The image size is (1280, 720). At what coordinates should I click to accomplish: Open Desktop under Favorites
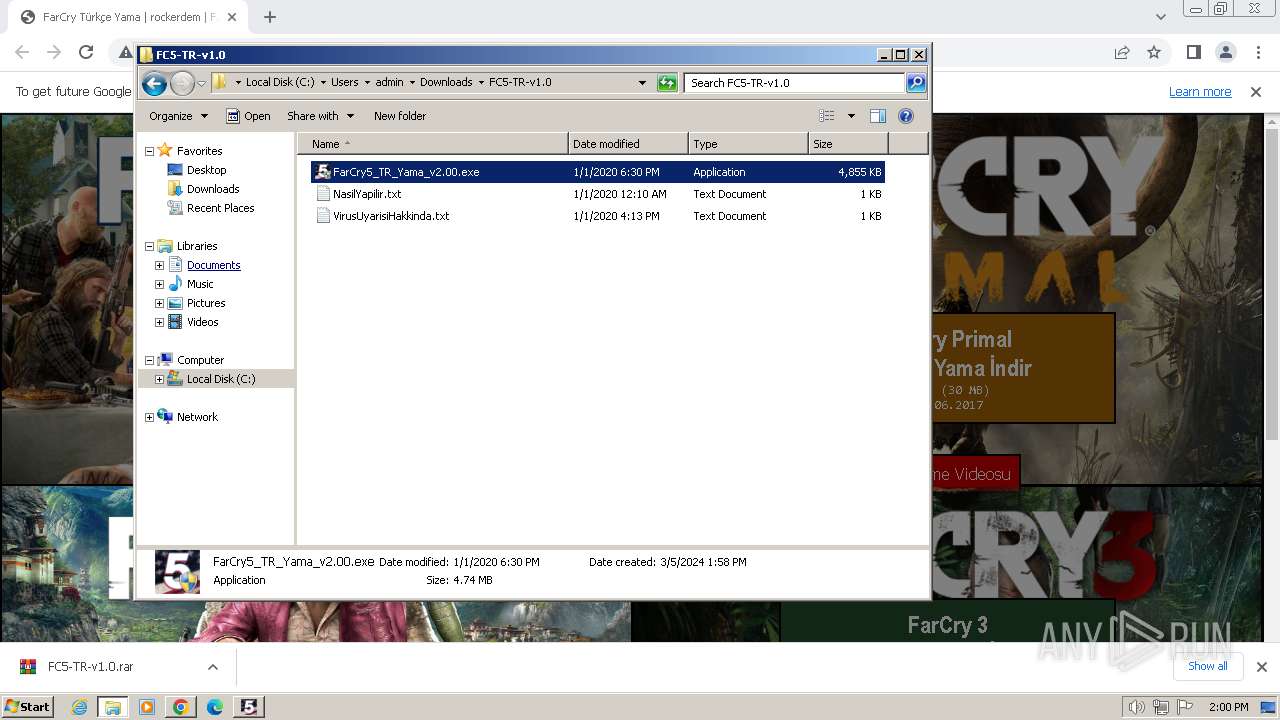[206, 170]
